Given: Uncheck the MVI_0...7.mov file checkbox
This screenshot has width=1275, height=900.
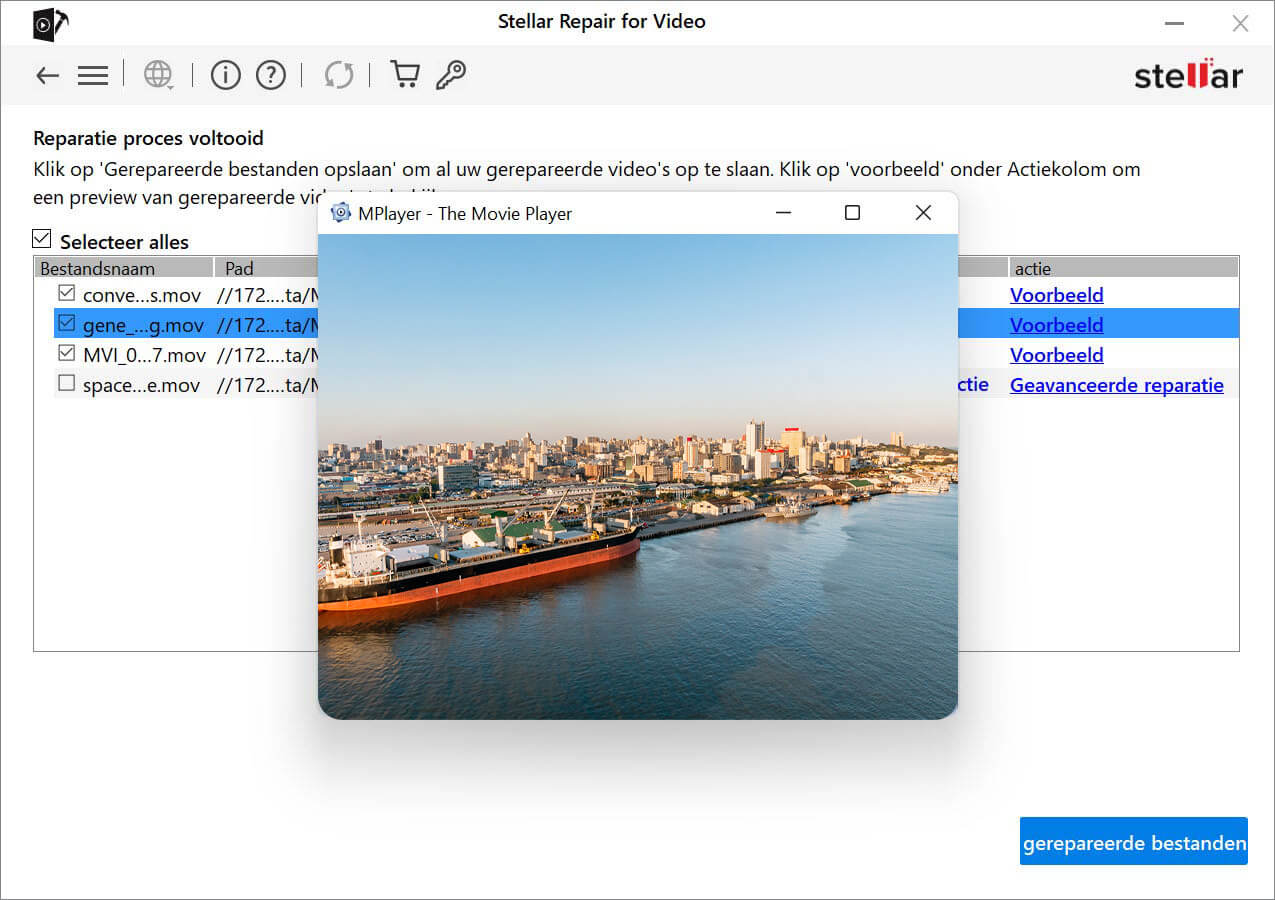Looking at the screenshot, I should 66,353.
